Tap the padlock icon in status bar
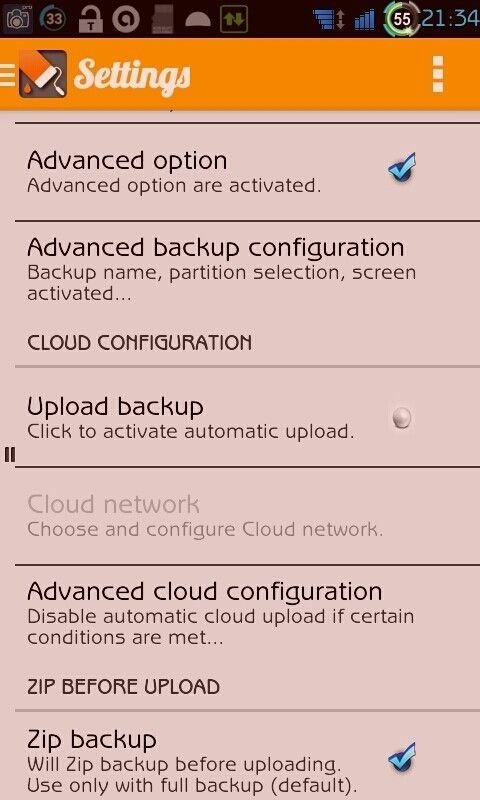 click(90, 19)
